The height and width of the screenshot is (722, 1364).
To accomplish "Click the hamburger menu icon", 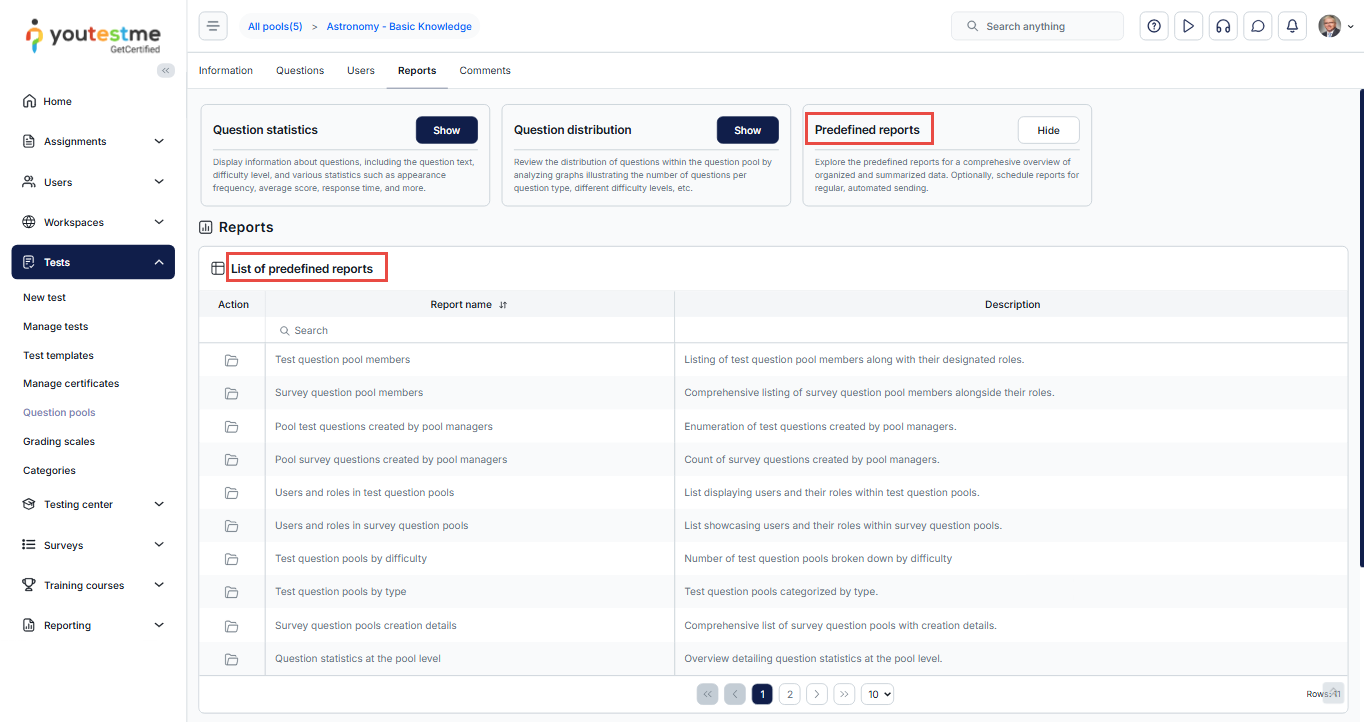I will pos(213,27).
